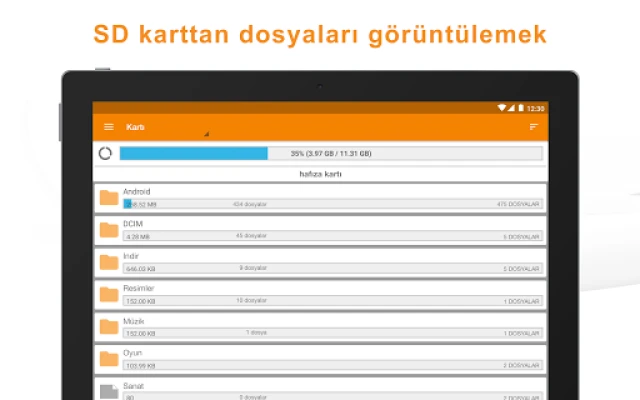Click the circular storage refresh icon
The width and height of the screenshot is (640, 400).
106,153
